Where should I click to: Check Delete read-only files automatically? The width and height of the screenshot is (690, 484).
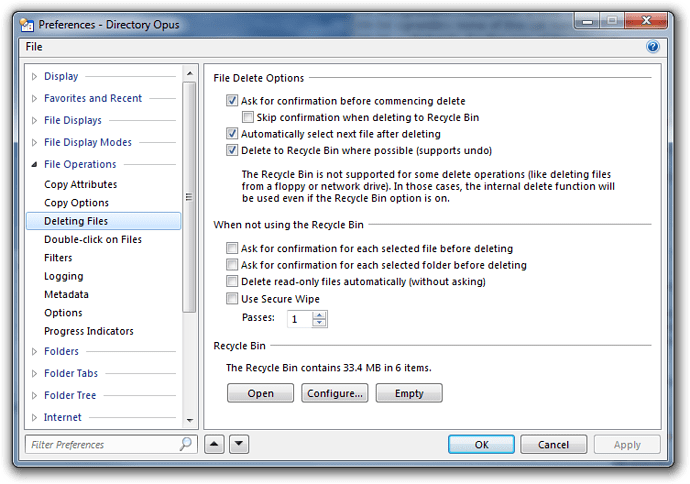tap(232, 281)
